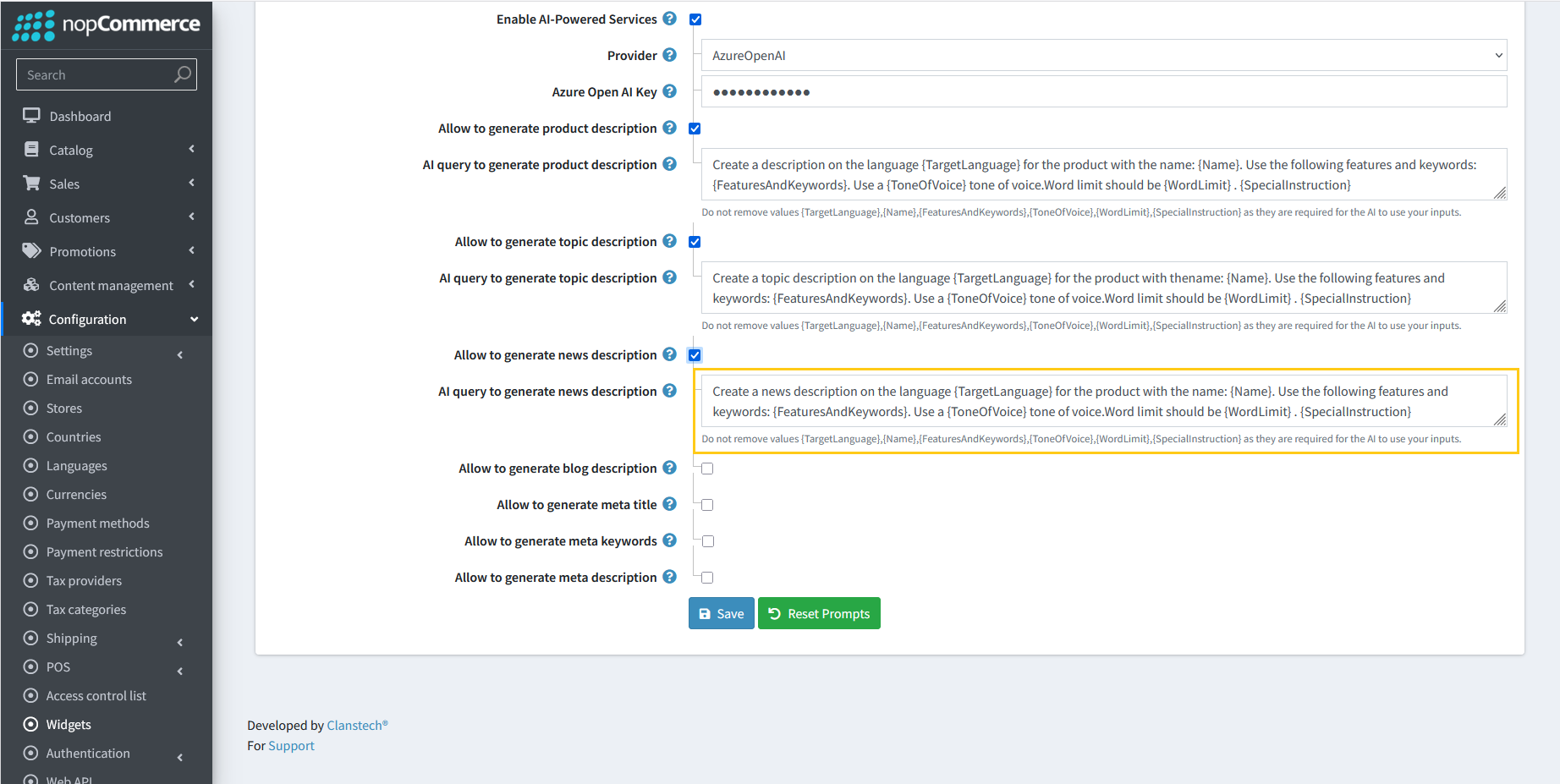Enable Allow to generate blog description
The width and height of the screenshot is (1560, 784).
(706, 468)
